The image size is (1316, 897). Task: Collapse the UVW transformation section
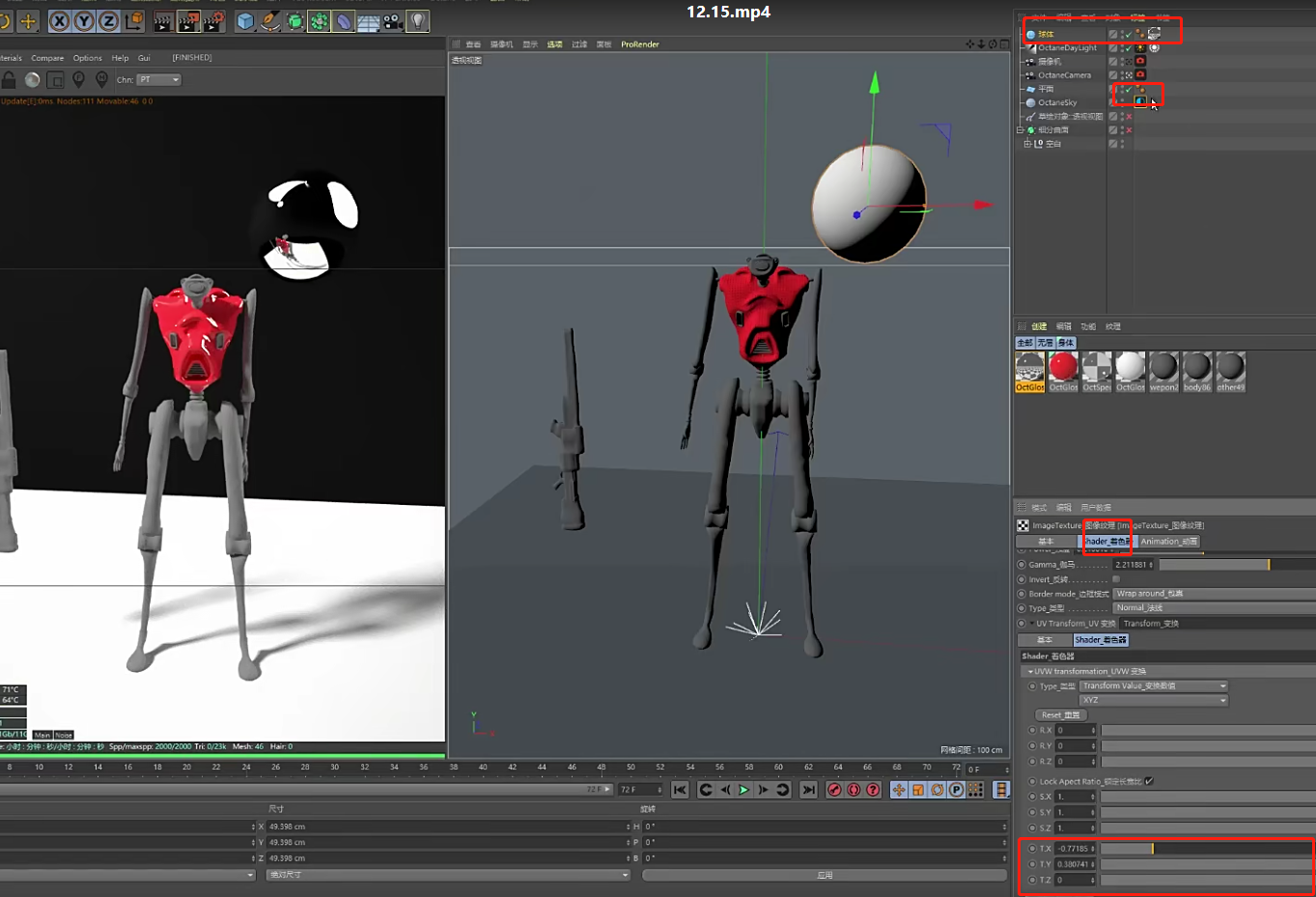click(x=1030, y=671)
